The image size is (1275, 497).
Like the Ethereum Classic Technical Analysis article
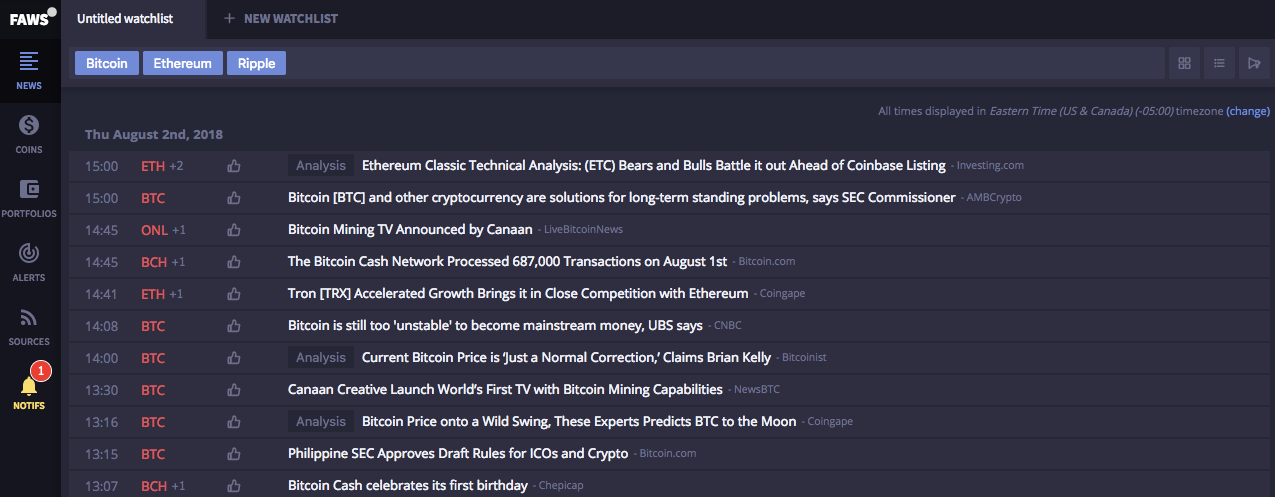(x=234, y=166)
